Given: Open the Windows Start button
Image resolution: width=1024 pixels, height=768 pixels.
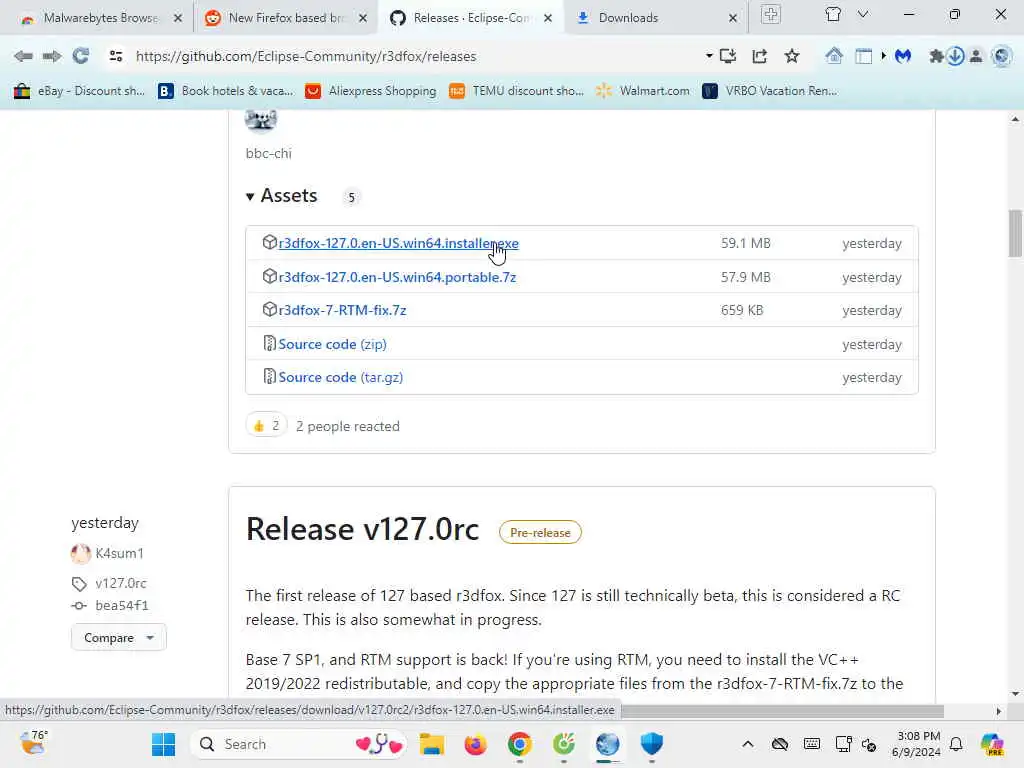Looking at the screenshot, I should [163, 744].
